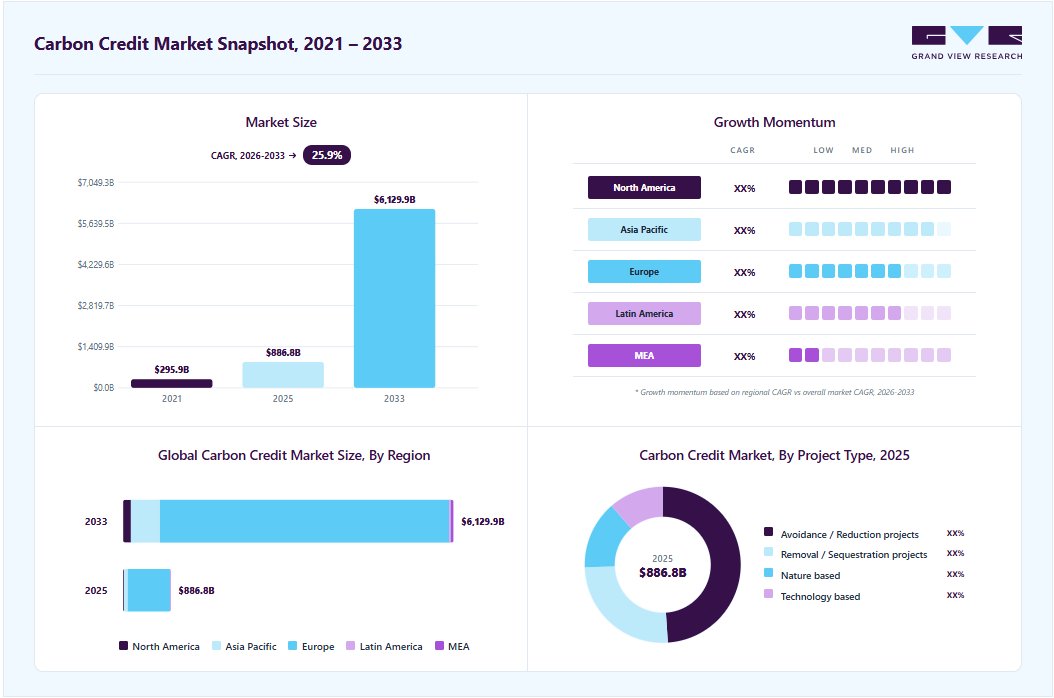Click the MED momentum header
The image size is (1054, 698).
tap(862, 151)
